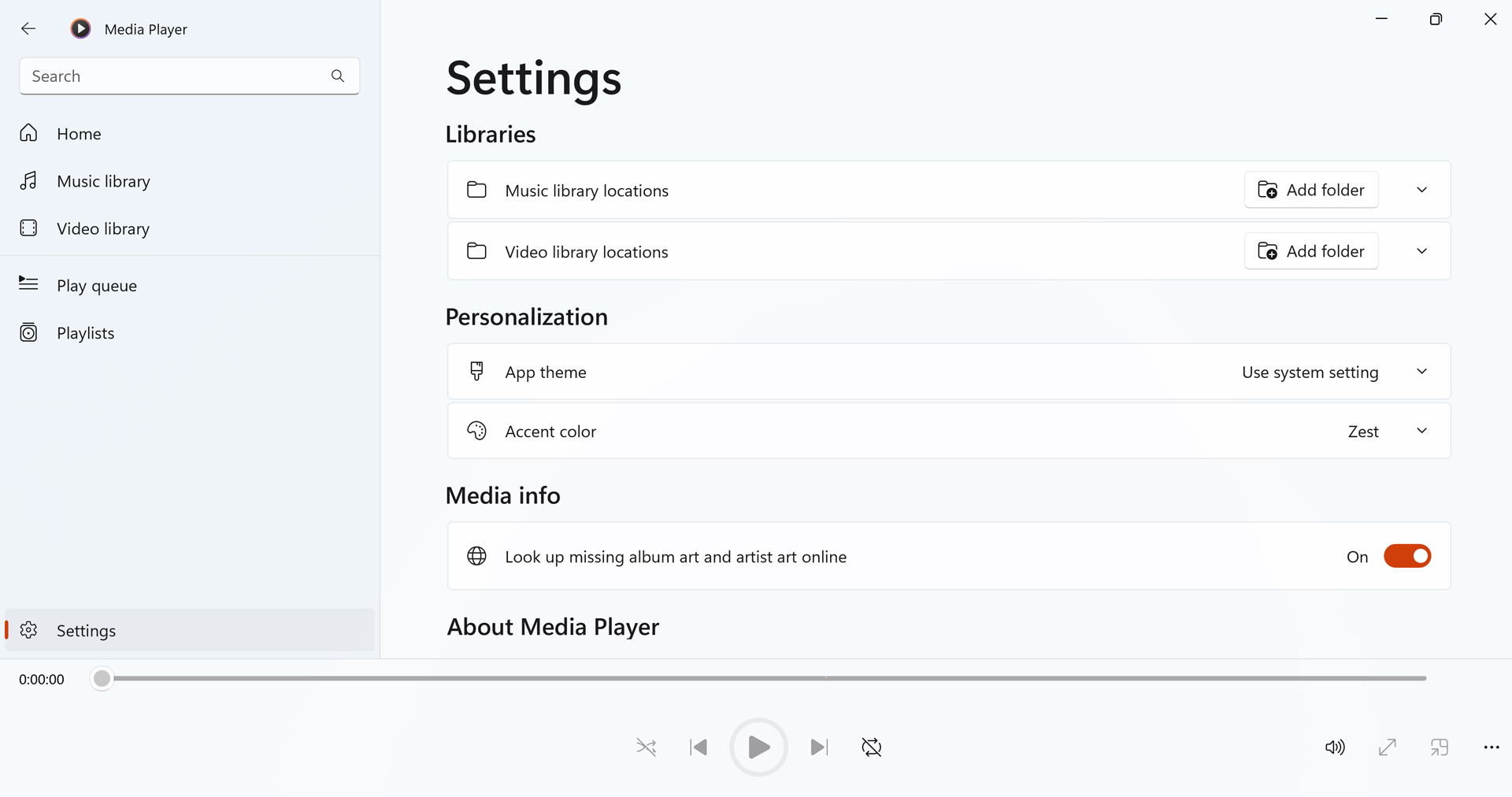Open the more options ellipsis menu
This screenshot has width=1512, height=797.
pyautogui.click(x=1492, y=747)
